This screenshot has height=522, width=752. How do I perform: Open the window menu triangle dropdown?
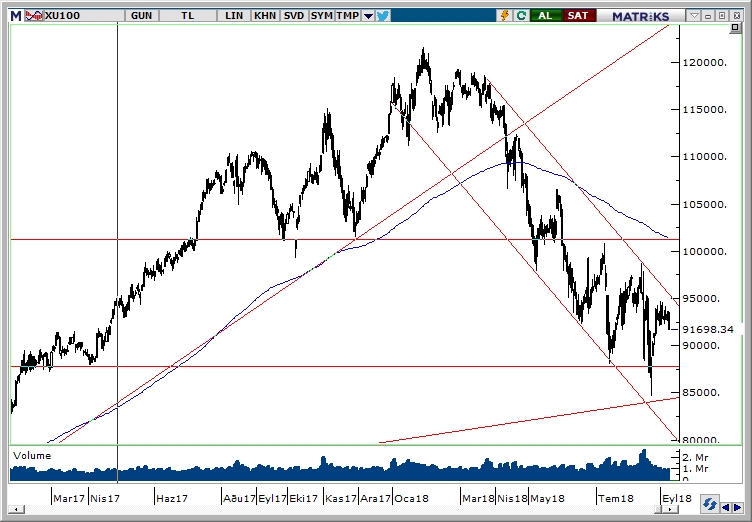click(694, 16)
